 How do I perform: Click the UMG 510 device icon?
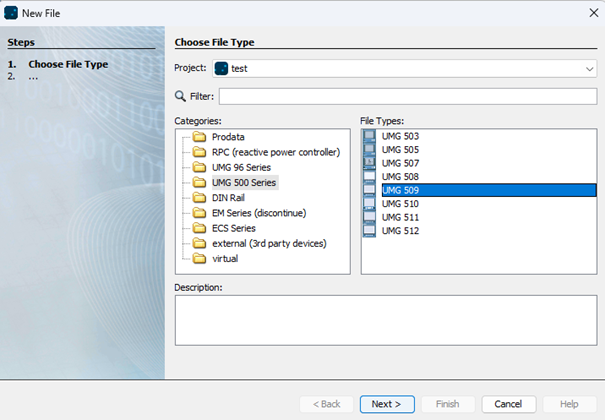tap(369, 203)
